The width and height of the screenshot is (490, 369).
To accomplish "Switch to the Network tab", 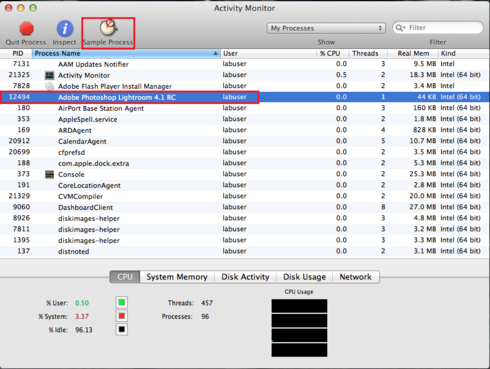I will click(356, 277).
